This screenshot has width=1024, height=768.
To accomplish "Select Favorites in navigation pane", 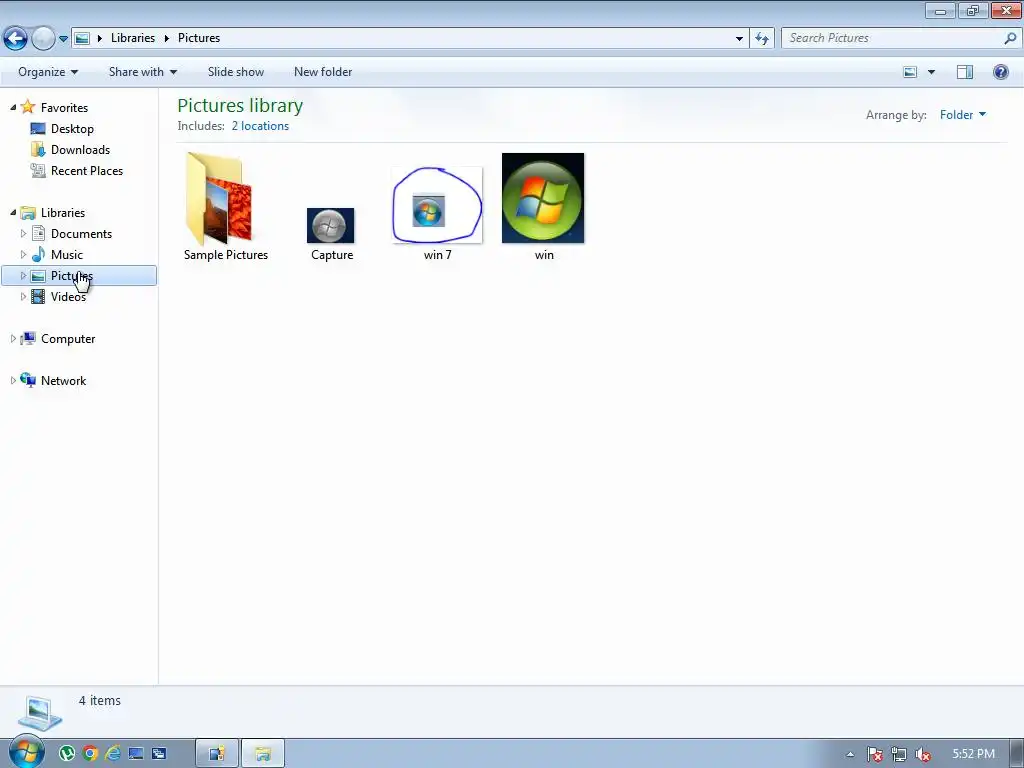I will coord(64,108).
